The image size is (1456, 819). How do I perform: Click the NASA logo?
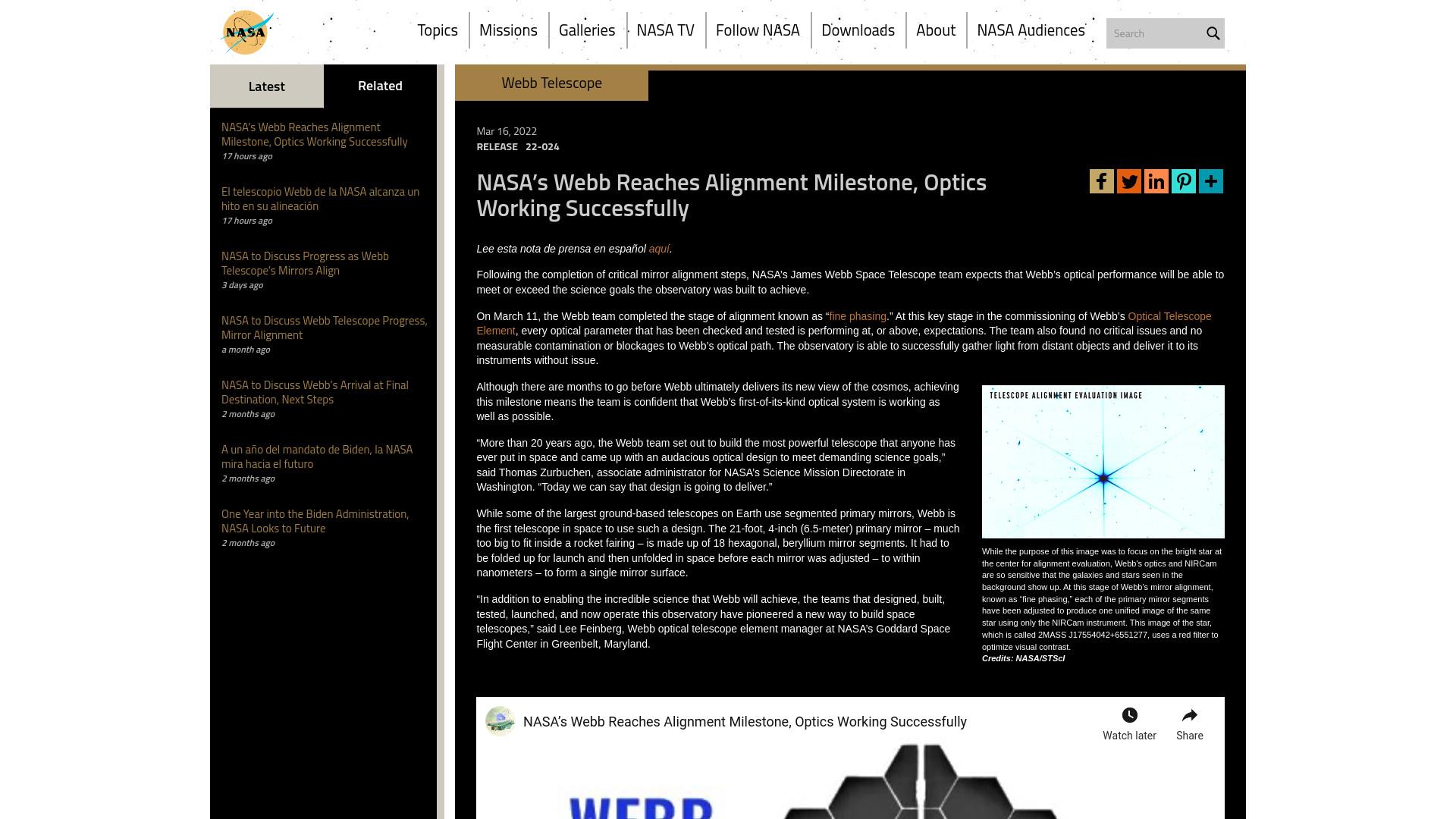click(247, 33)
